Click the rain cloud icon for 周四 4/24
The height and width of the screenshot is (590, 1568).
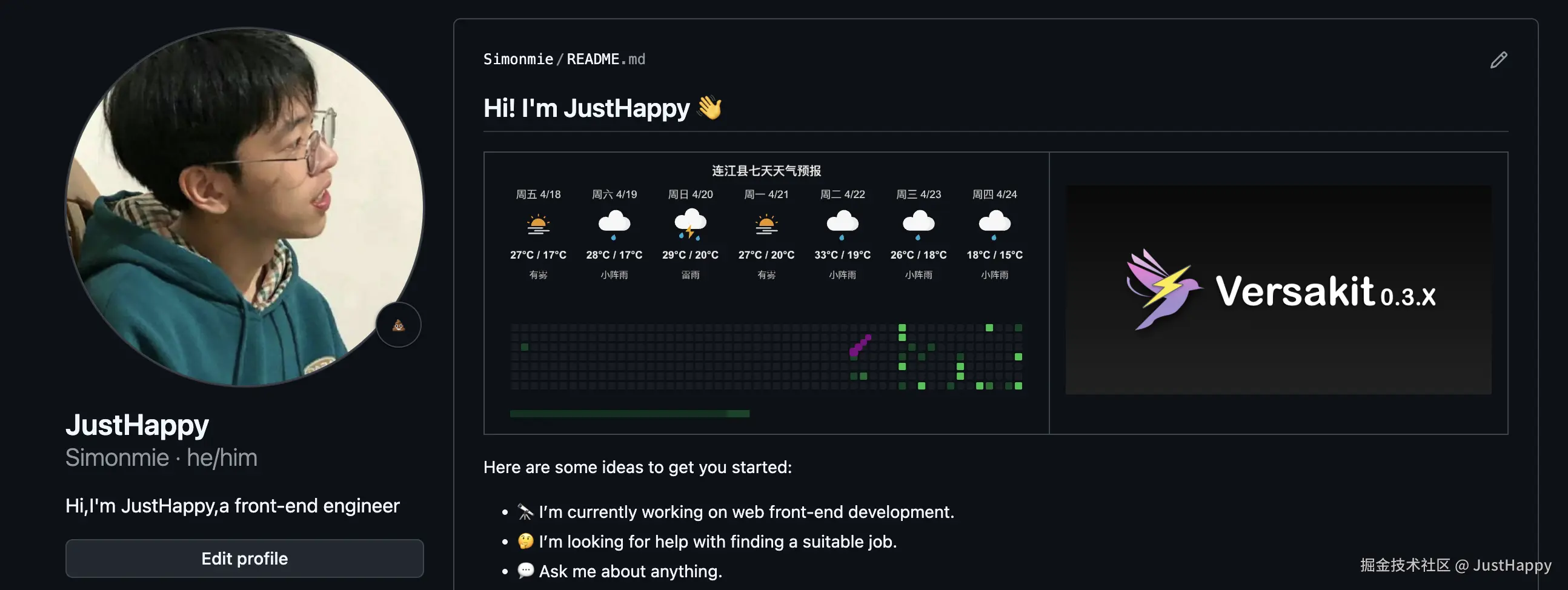click(994, 224)
